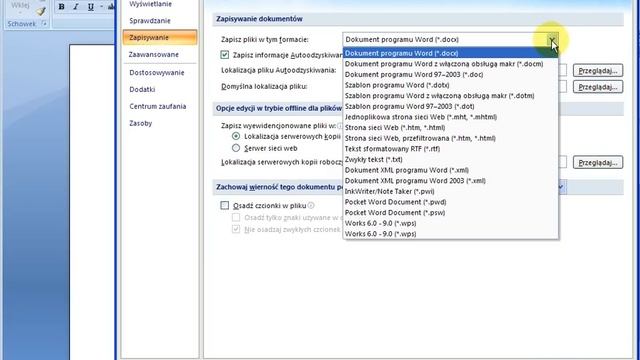Choose Strona sieci Web, przefiltrowana option
The image size is (640, 360).
click(451, 138)
